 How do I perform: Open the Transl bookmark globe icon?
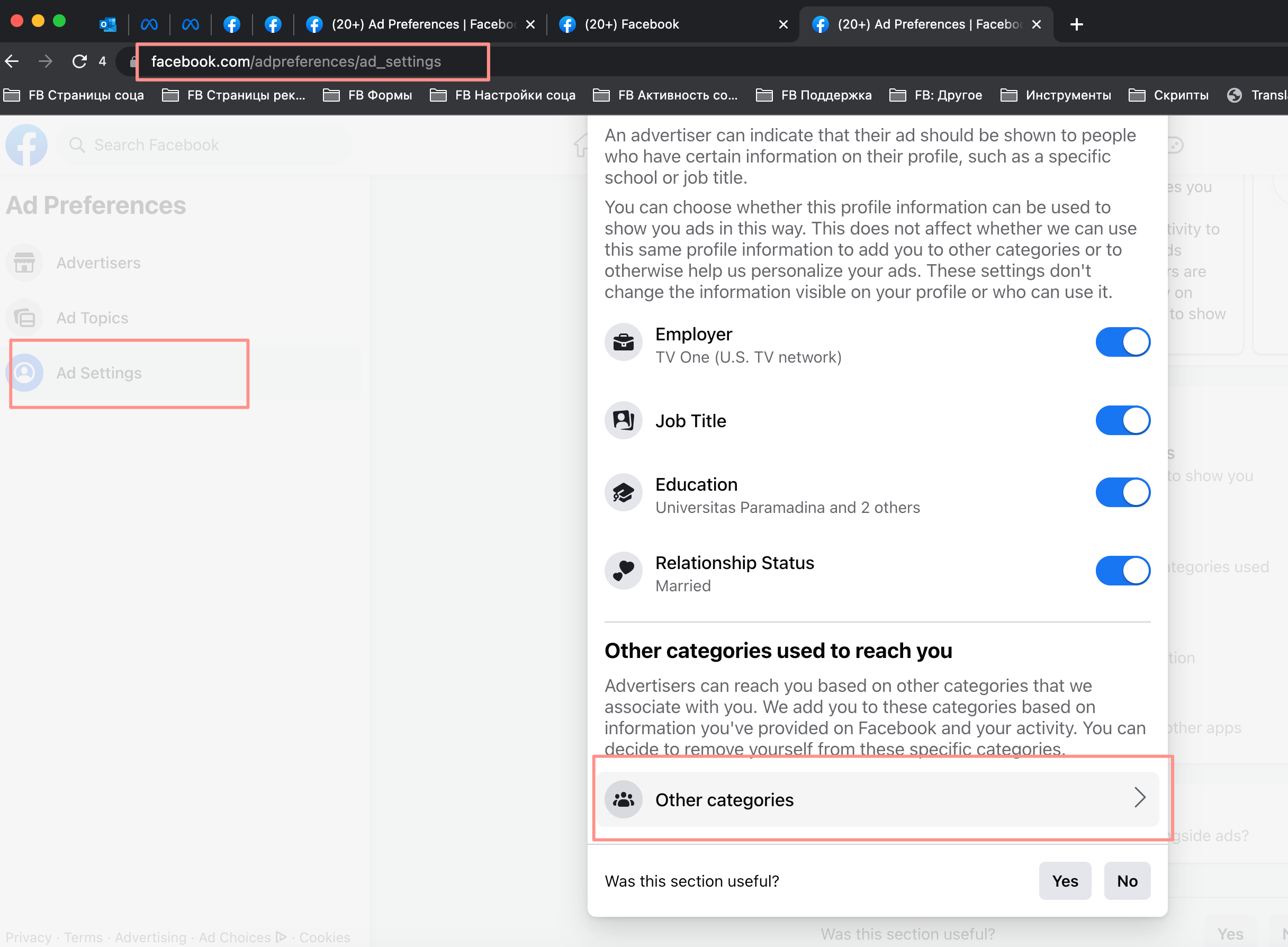(1234, 95)
